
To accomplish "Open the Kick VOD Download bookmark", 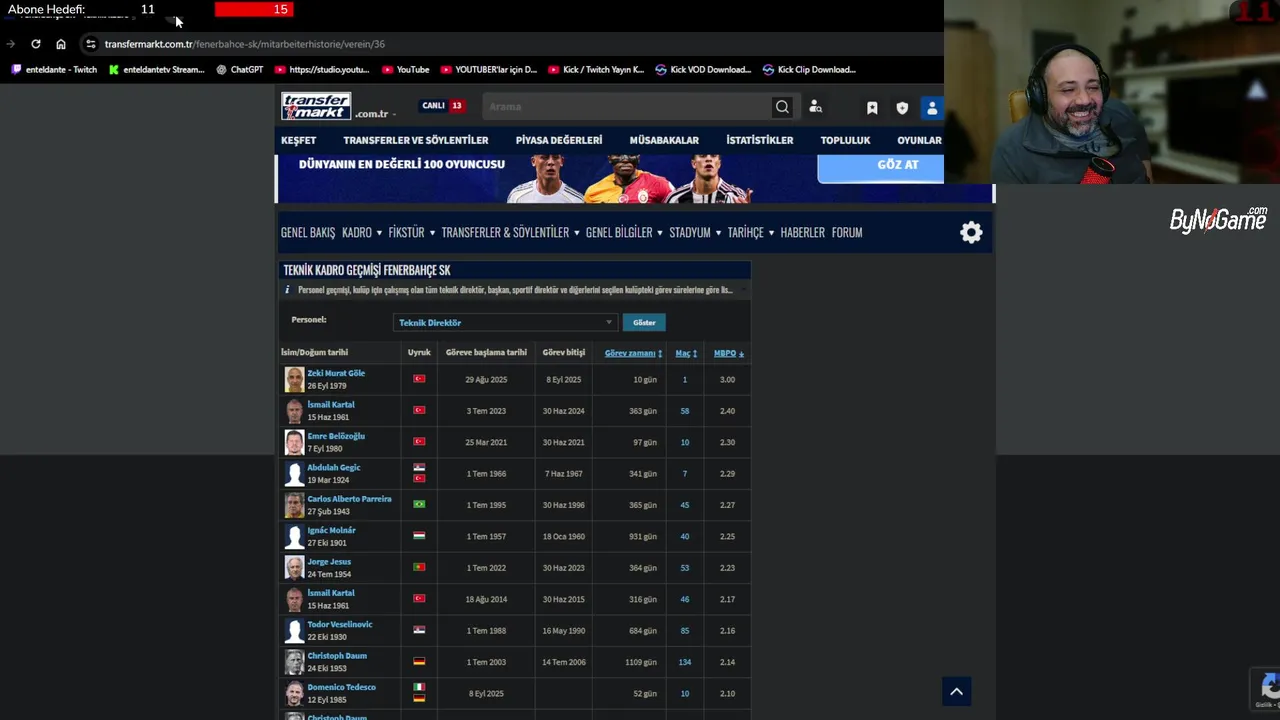I will pos(703,70).
